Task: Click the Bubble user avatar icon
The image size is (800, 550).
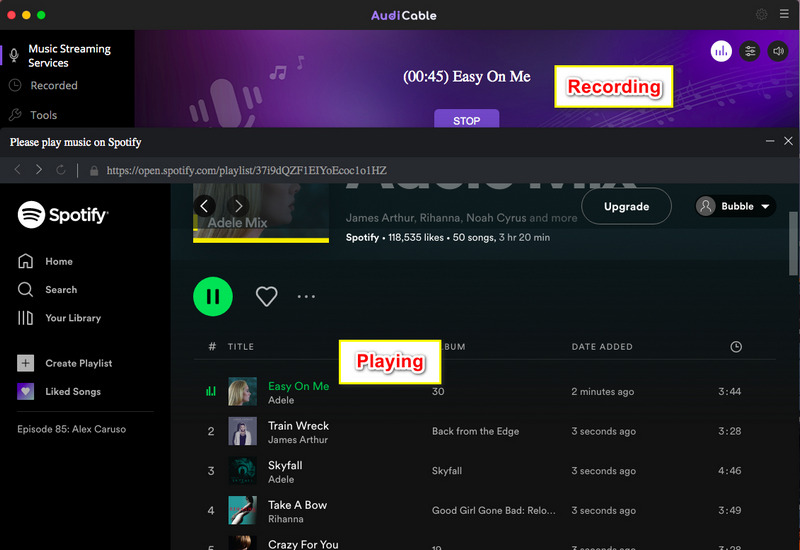Action: (x=706, y=206)
